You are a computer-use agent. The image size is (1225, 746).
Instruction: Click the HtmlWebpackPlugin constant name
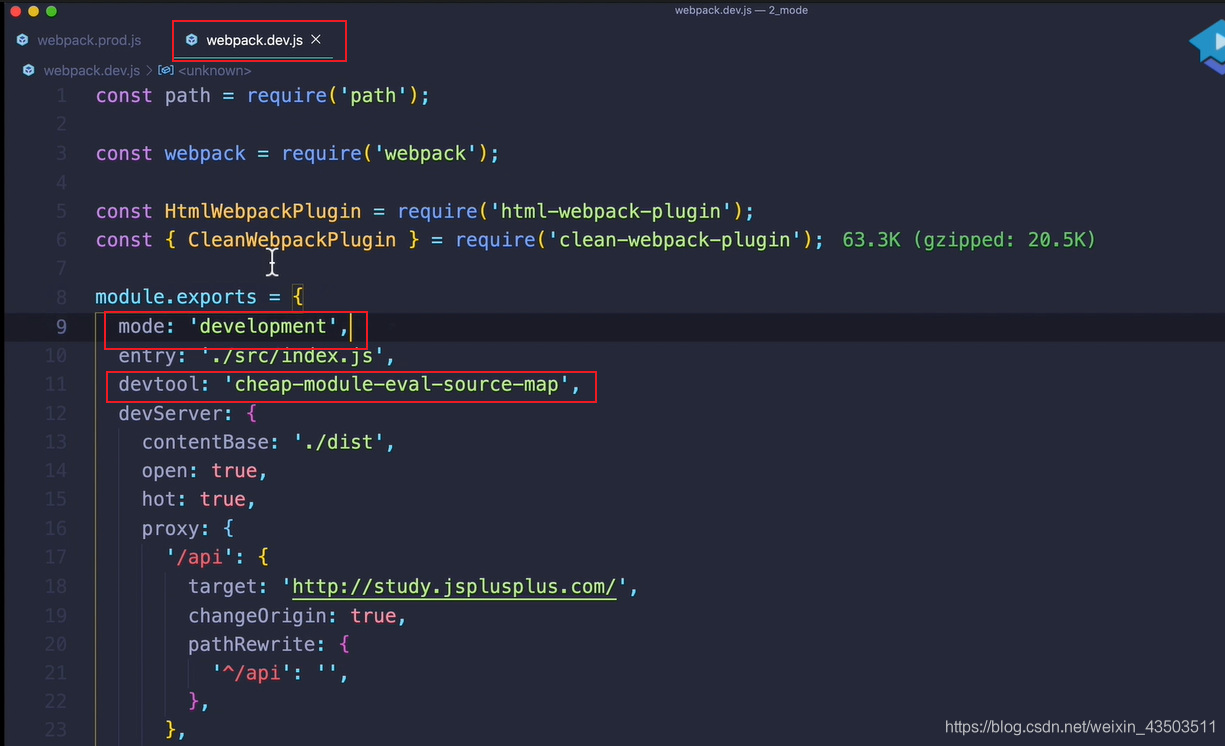tap(263, 211)
